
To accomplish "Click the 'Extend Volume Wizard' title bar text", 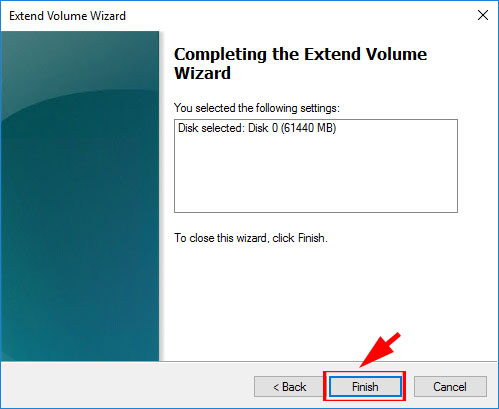I will (67, 16).
